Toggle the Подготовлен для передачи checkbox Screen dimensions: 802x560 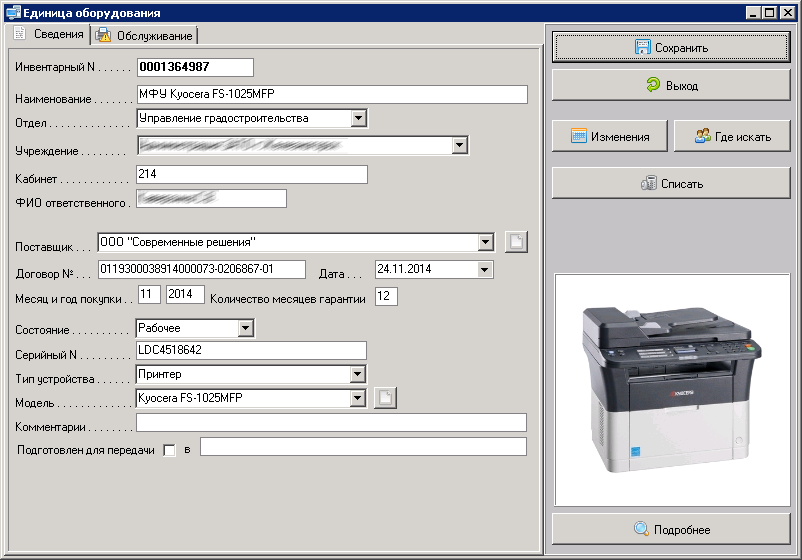click(169, 450)
